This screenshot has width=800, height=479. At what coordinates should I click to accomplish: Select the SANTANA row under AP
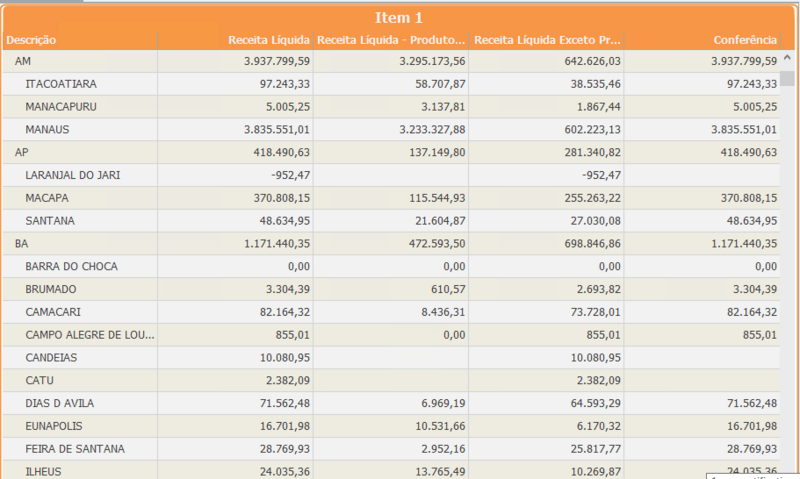pos(50,220)
